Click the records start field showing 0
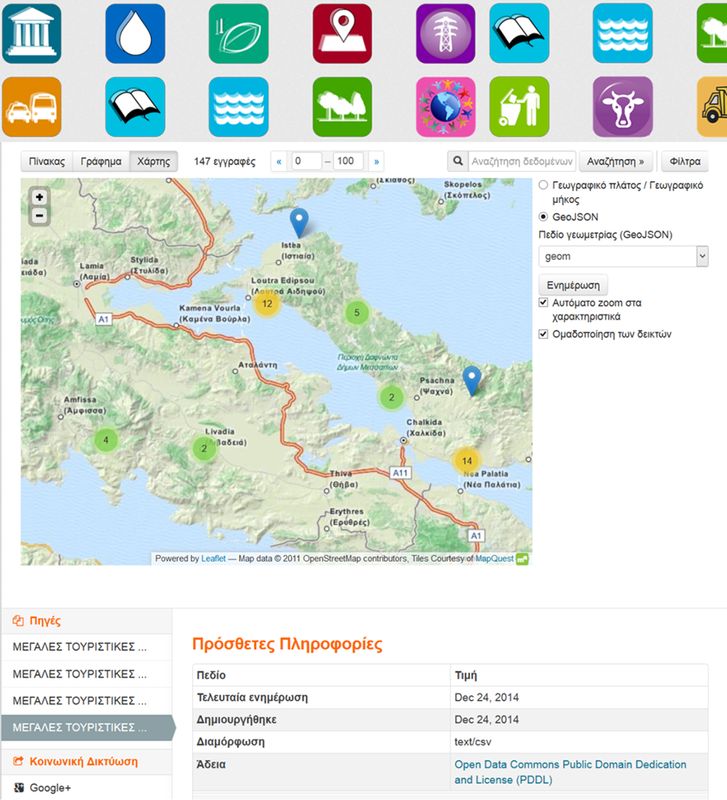Screen dimensions: 727x800 [x=306, y=161]
